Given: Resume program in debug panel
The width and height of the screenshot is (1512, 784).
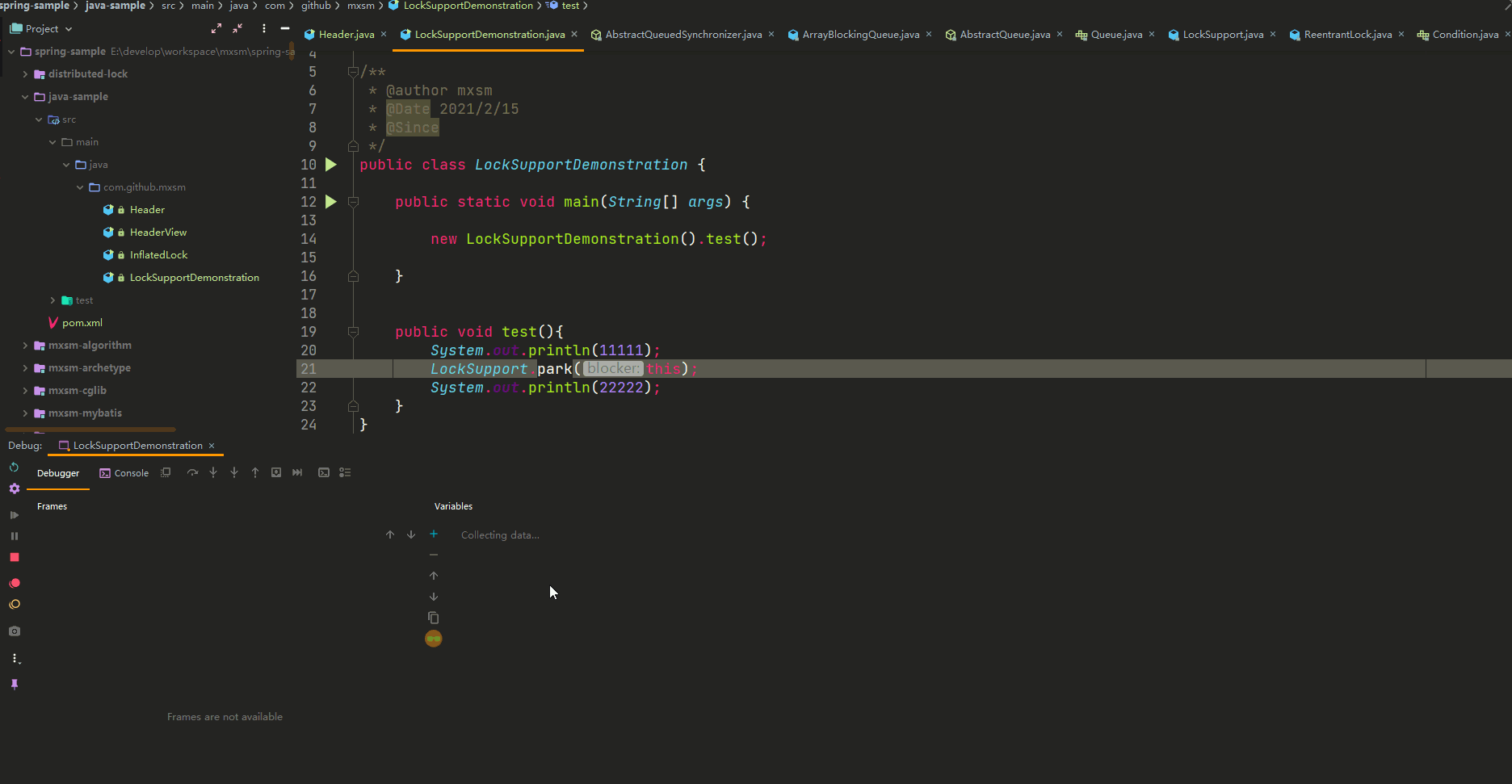Looking at the screenshot, I should tap(15, 515).
